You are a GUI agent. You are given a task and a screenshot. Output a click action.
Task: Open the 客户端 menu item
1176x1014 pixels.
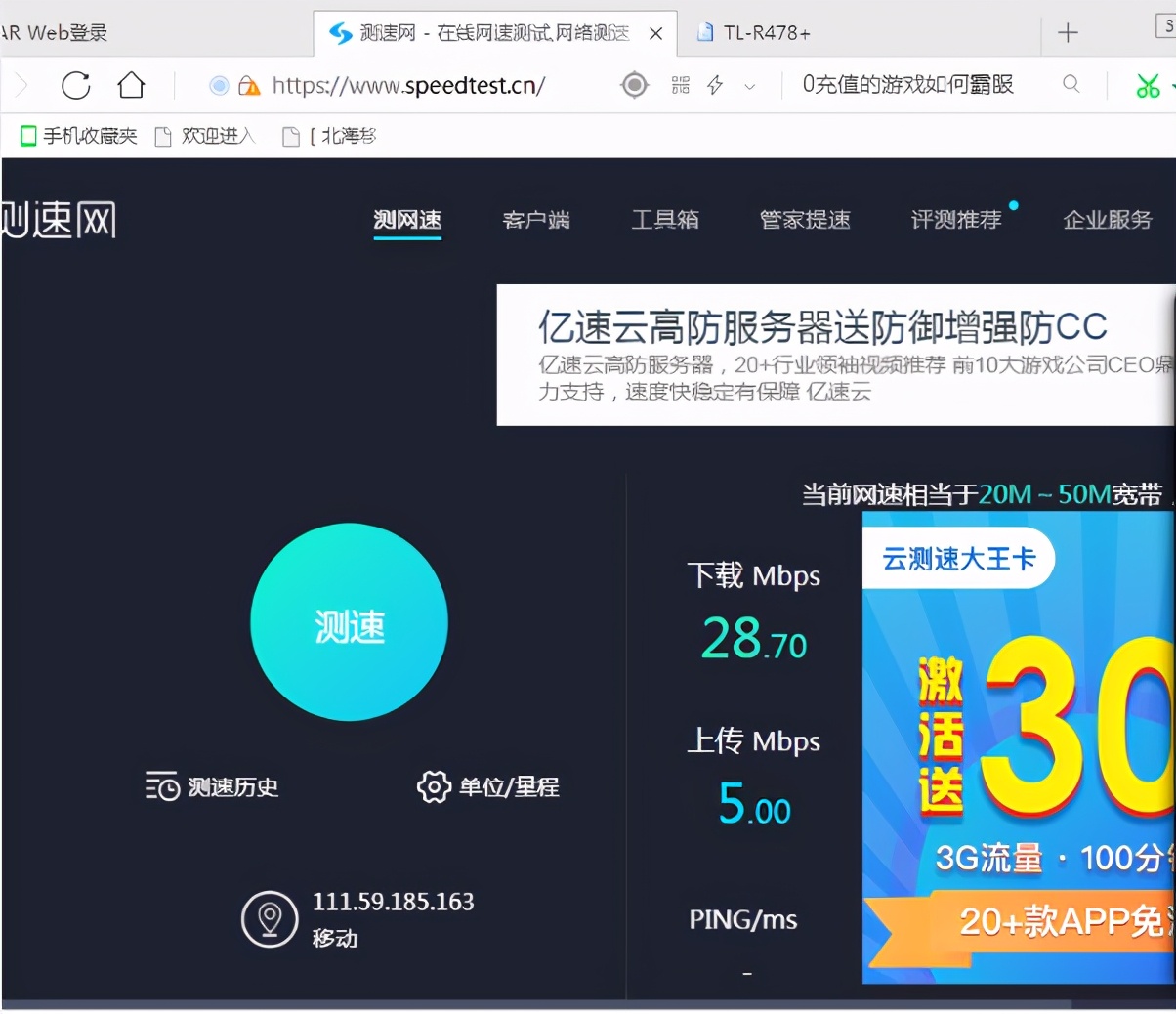(x=535, y=220)
